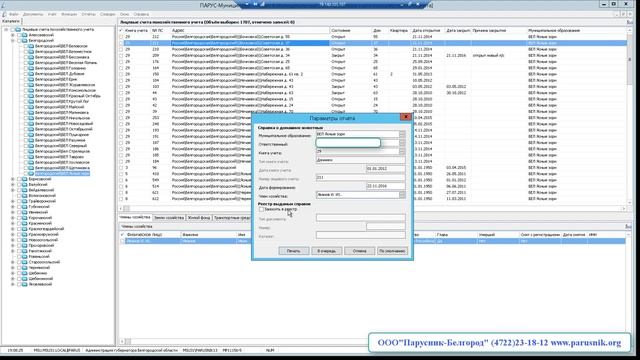Sort by the Состояние column header
Viewport: 640px width, 360px height.
(350, 31)
